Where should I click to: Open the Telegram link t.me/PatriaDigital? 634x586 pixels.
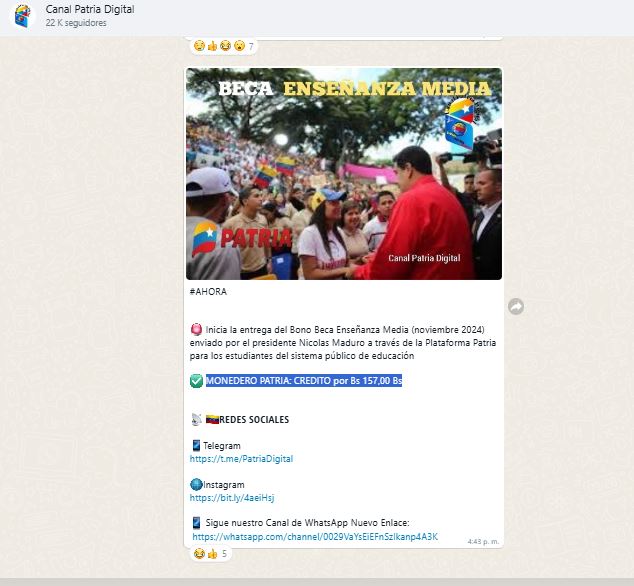tap(241, 459)
